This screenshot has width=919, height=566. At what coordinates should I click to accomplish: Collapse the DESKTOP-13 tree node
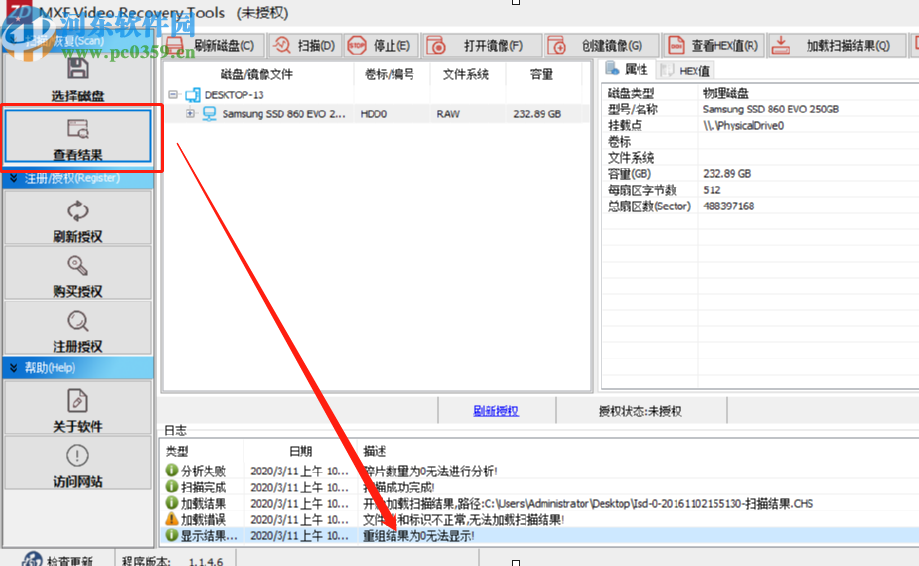point(173,94)
